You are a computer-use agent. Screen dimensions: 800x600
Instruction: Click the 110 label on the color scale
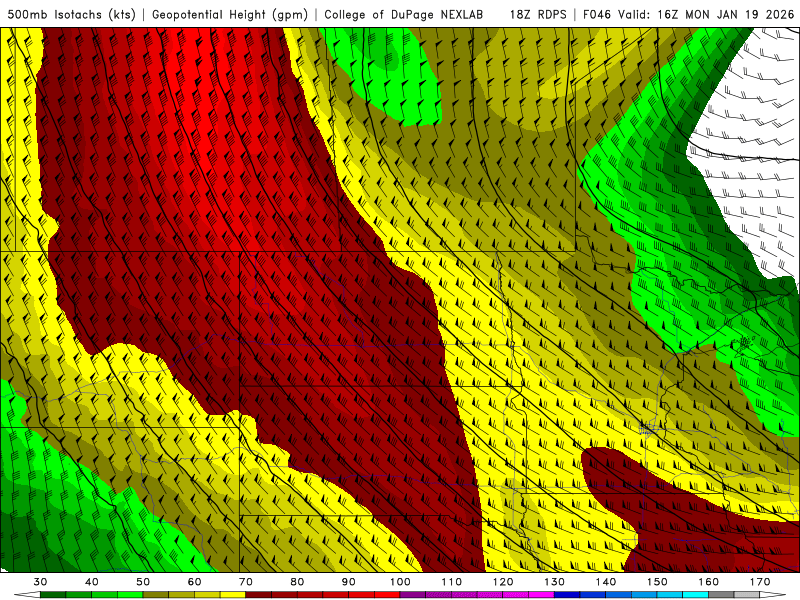coord(452,582)
